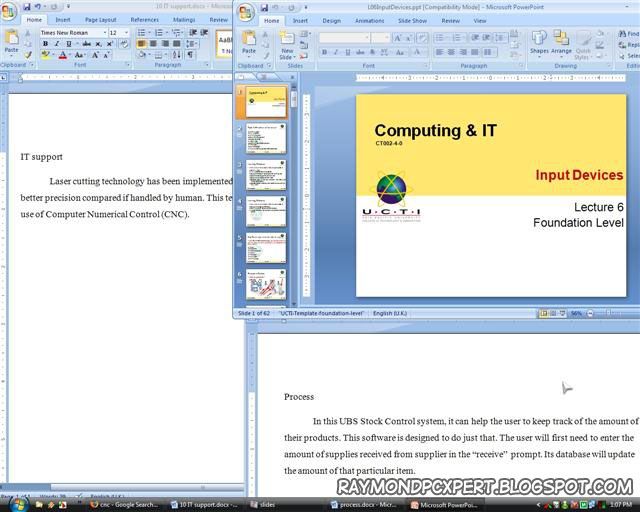The image size is (640, 512).
Task: Switch to Page Layout tab in Word
Action: [x=100, y=20]
